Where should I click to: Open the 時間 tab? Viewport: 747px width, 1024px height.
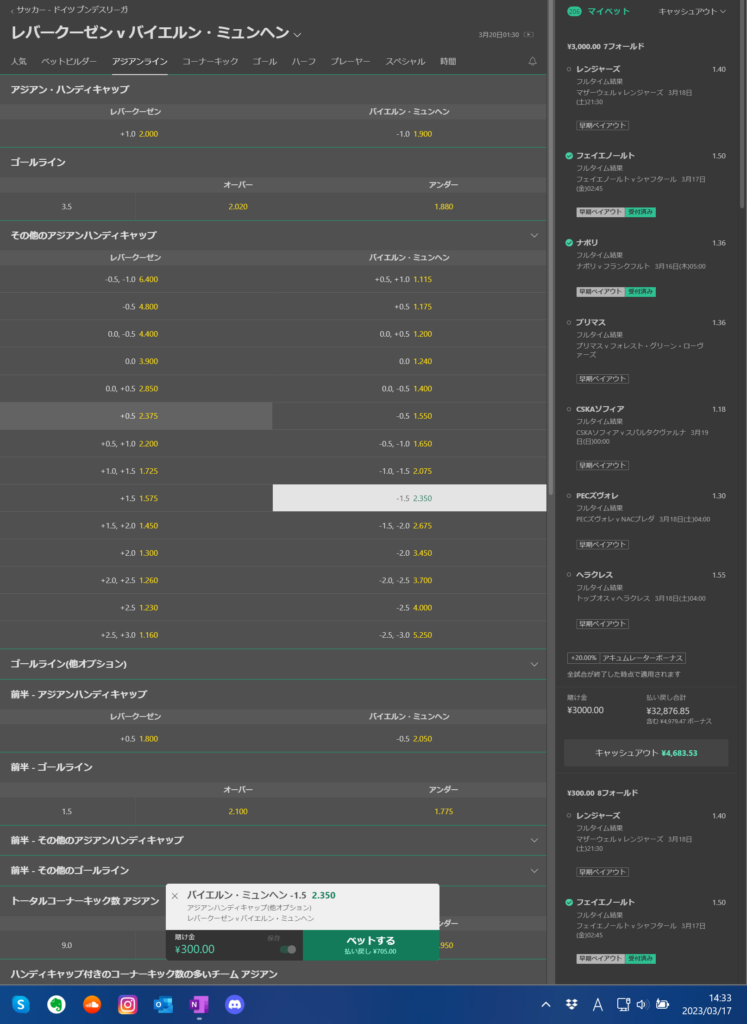[x=448, y=61]
